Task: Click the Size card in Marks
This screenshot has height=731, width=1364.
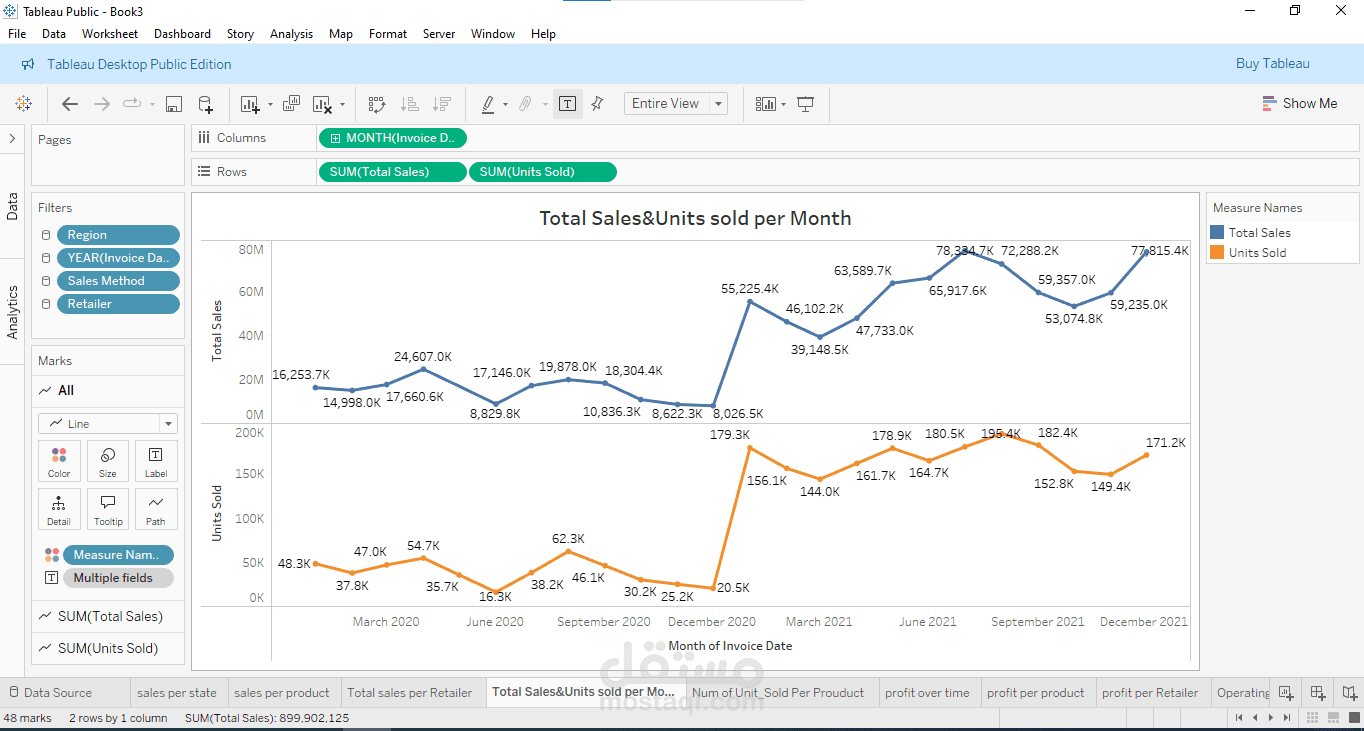Action: (108, 462)
